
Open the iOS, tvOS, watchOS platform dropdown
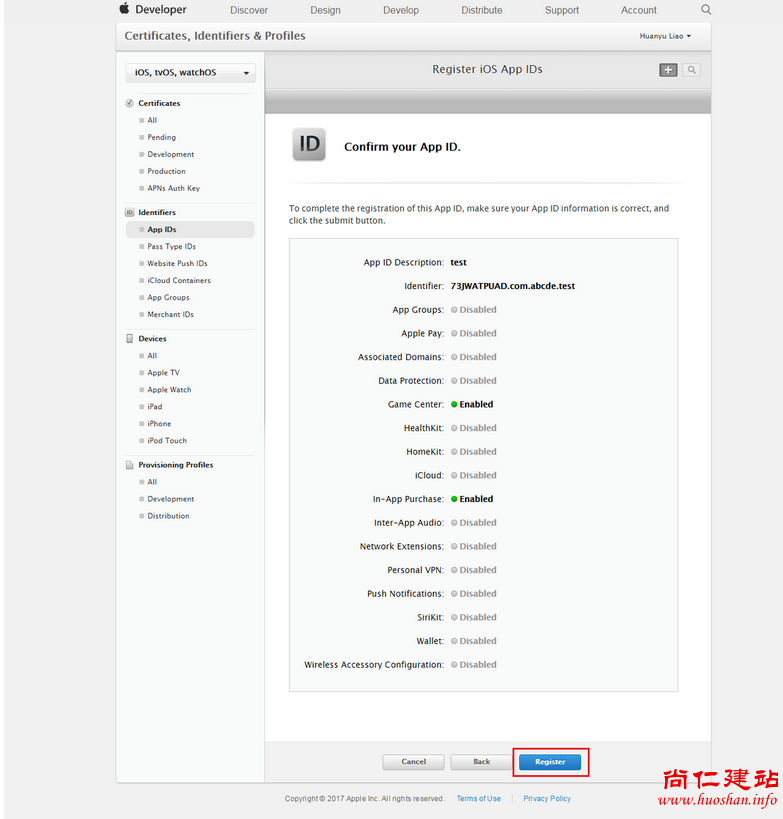pyautogui.click(x=190, y=73)
